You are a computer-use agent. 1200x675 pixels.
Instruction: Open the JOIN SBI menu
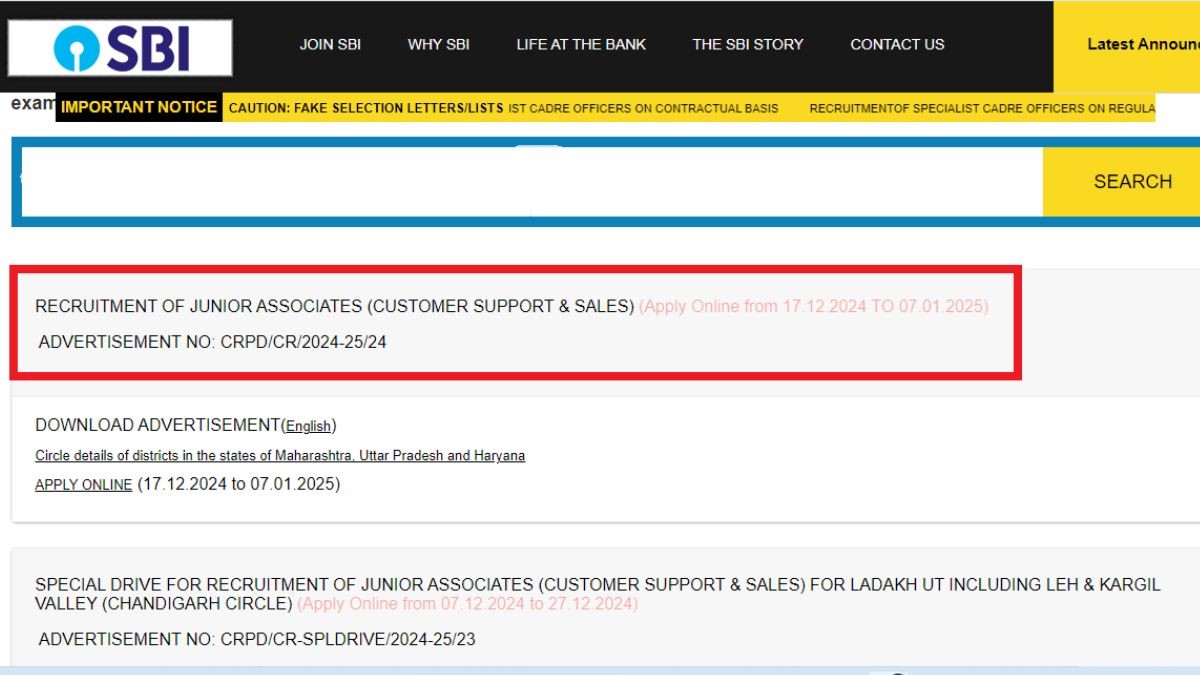[330, 44]
